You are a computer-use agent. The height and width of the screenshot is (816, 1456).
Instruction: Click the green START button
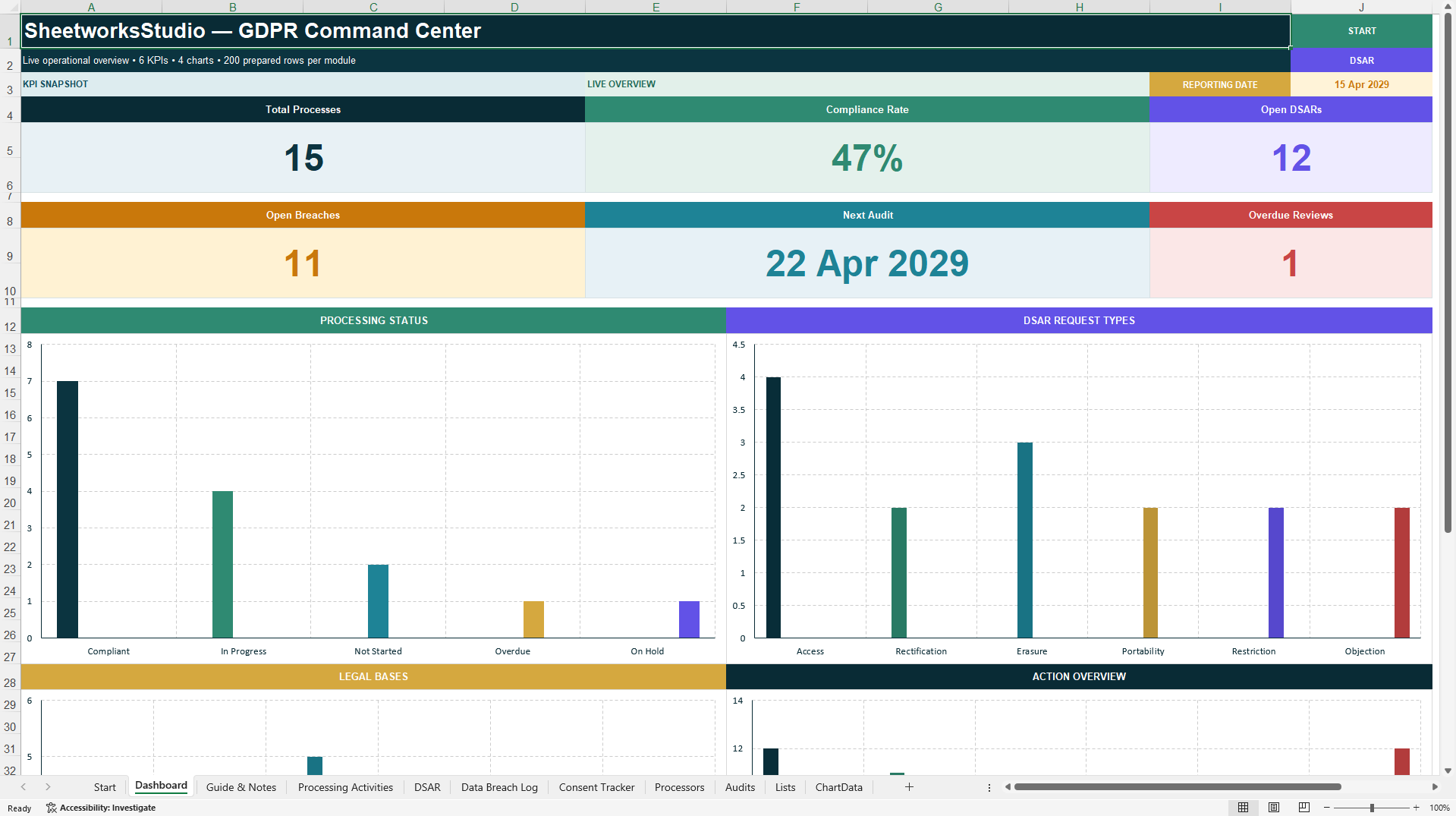coord(1361,31)
